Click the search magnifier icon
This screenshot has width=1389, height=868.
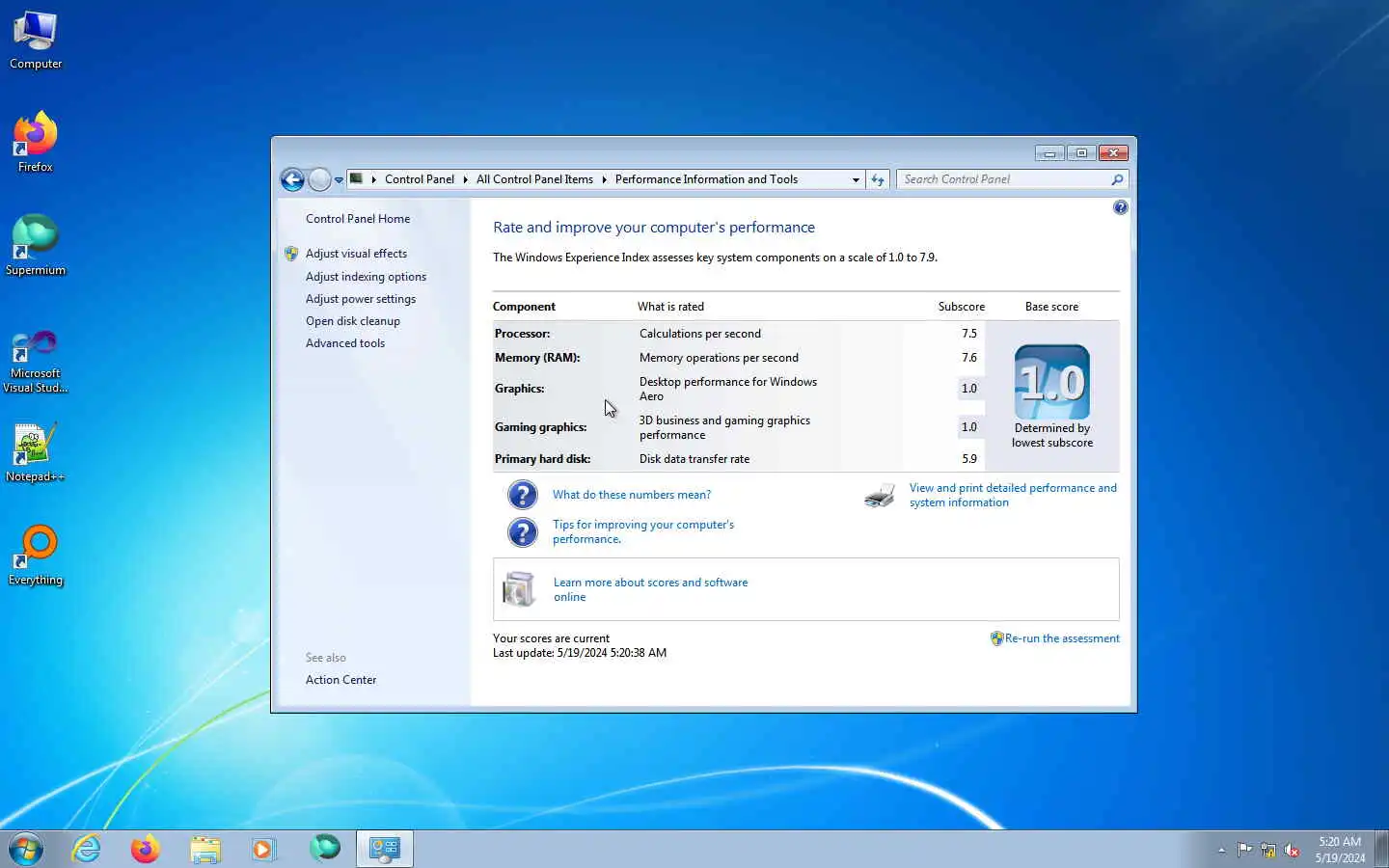pyautogui.click(x=1117, y=179)
